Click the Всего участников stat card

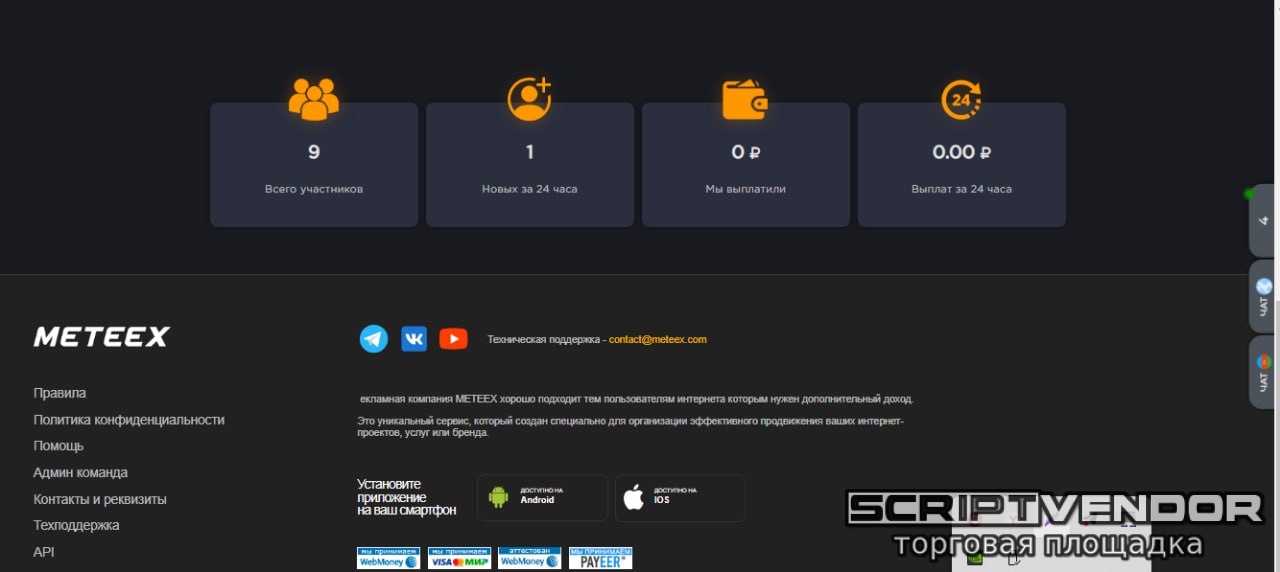[x=314, y=165]
